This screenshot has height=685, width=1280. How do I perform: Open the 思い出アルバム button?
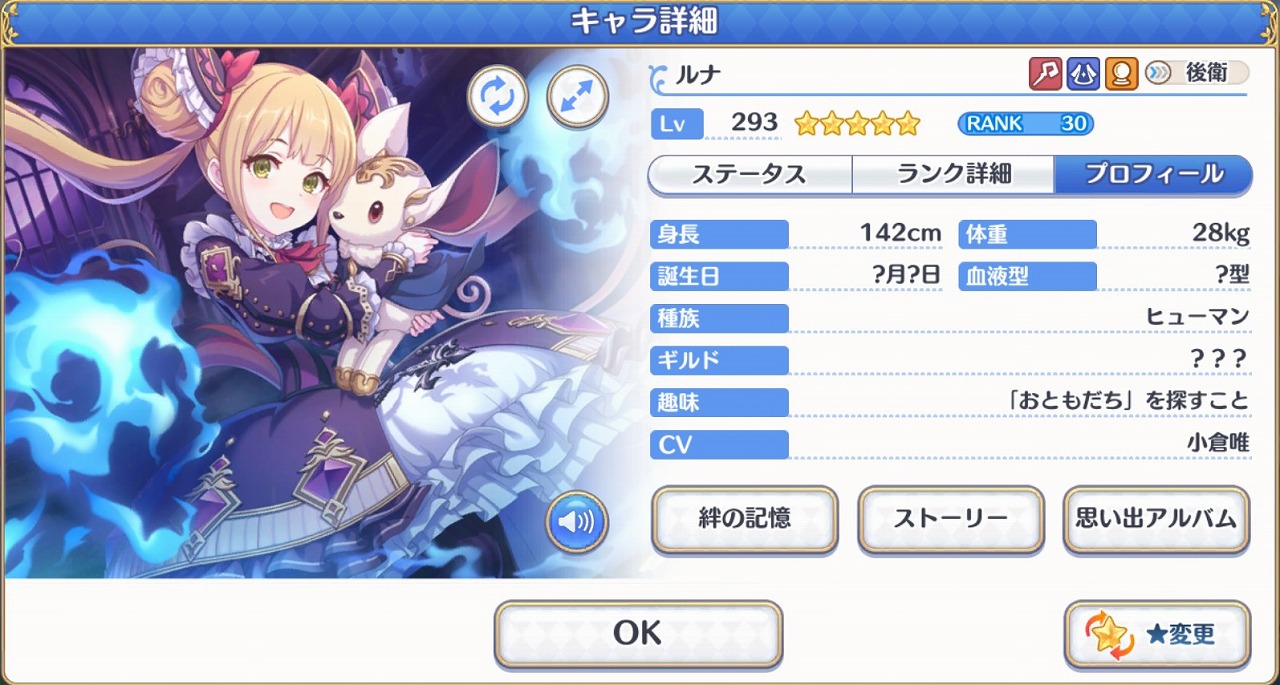[x=1156, y=519]
